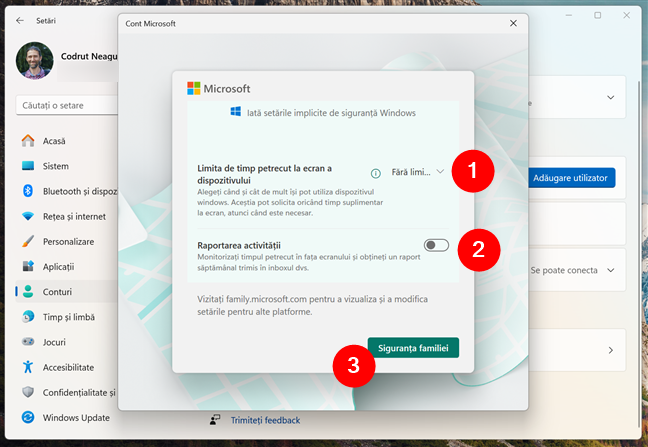Select the Accesibilitate figure icon

click(28, 367)
